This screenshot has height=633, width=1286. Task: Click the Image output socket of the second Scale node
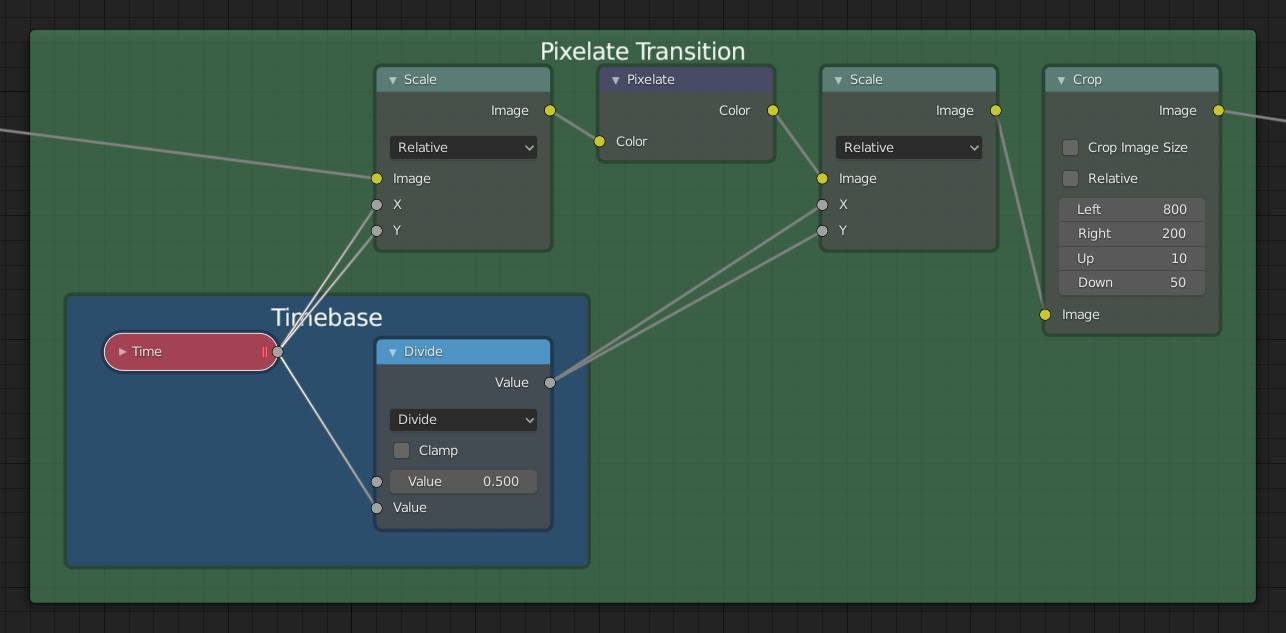(x=995, y=111)
